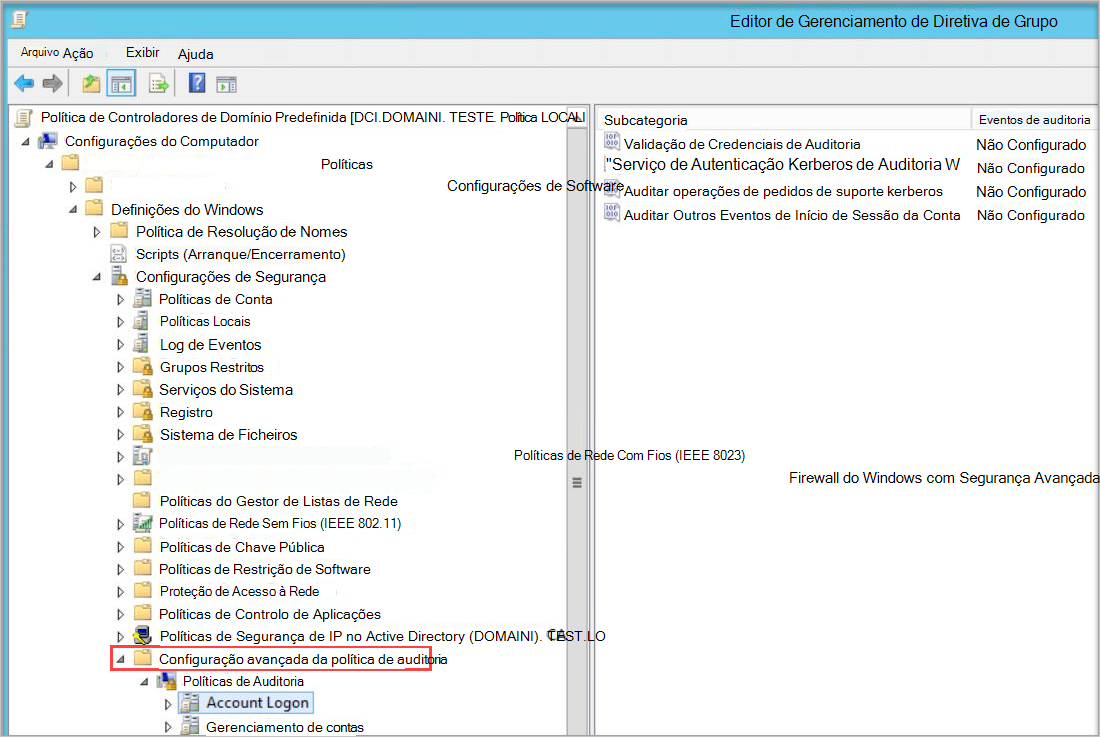
Task: Collapse Configurações de Segurança node
Action: click(97, 277)
